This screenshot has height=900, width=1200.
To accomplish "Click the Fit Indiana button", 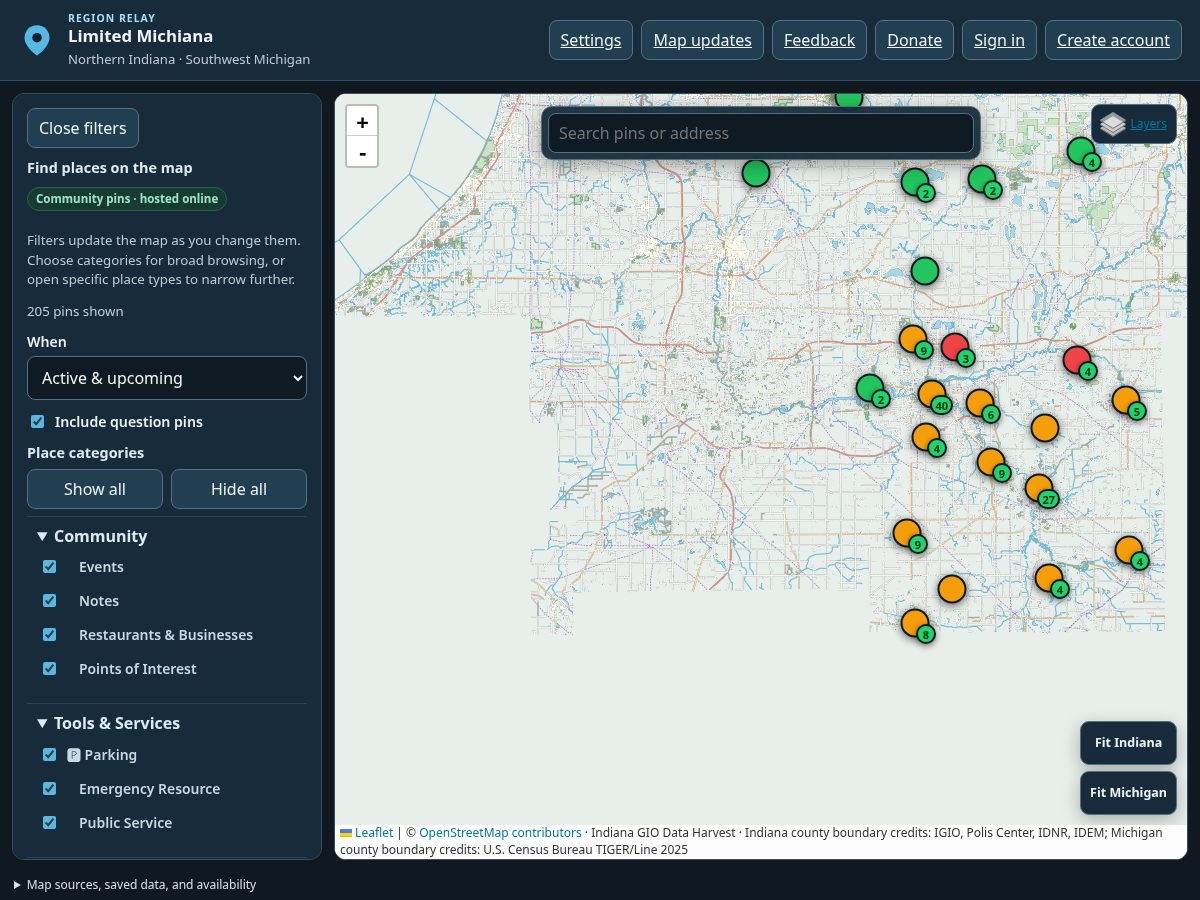I will coord(1128,743).
